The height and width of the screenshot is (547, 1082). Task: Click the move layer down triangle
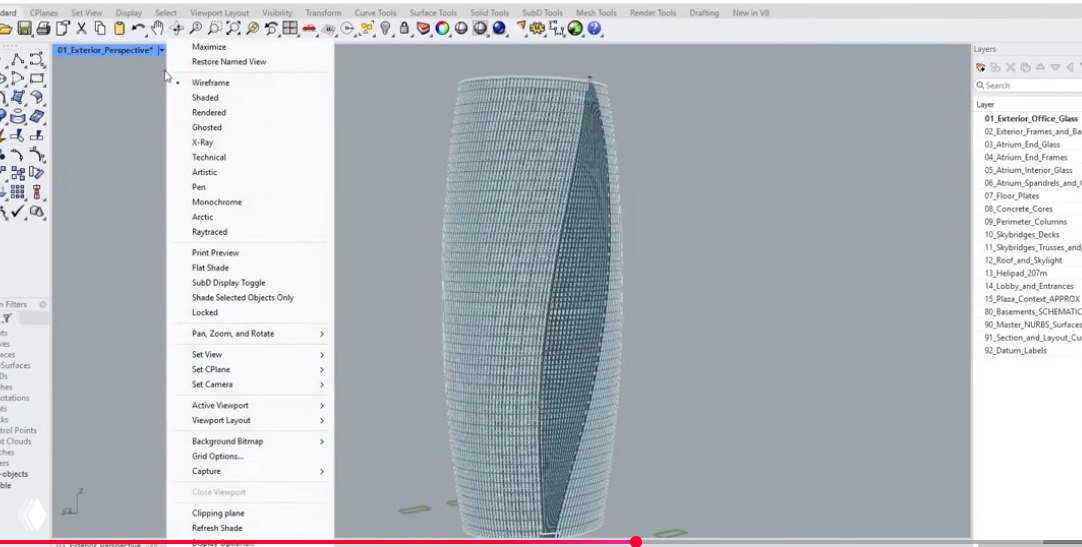[1055, 68]
